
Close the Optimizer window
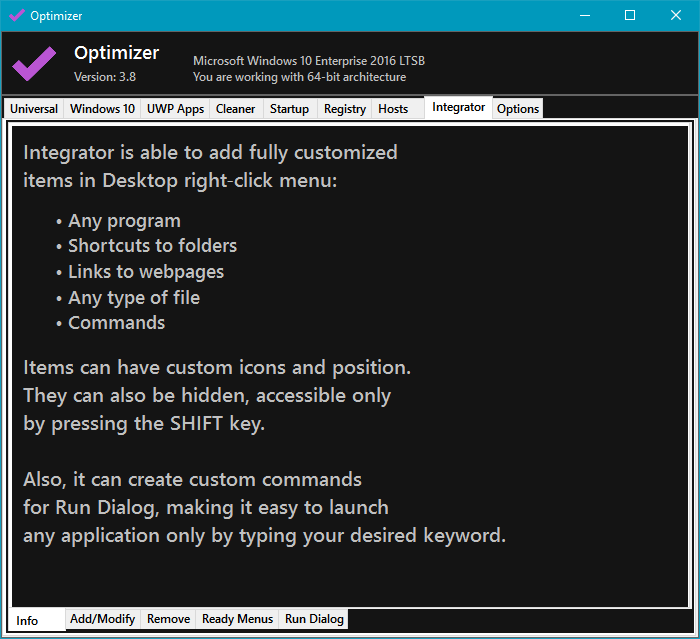pos(676,15)
